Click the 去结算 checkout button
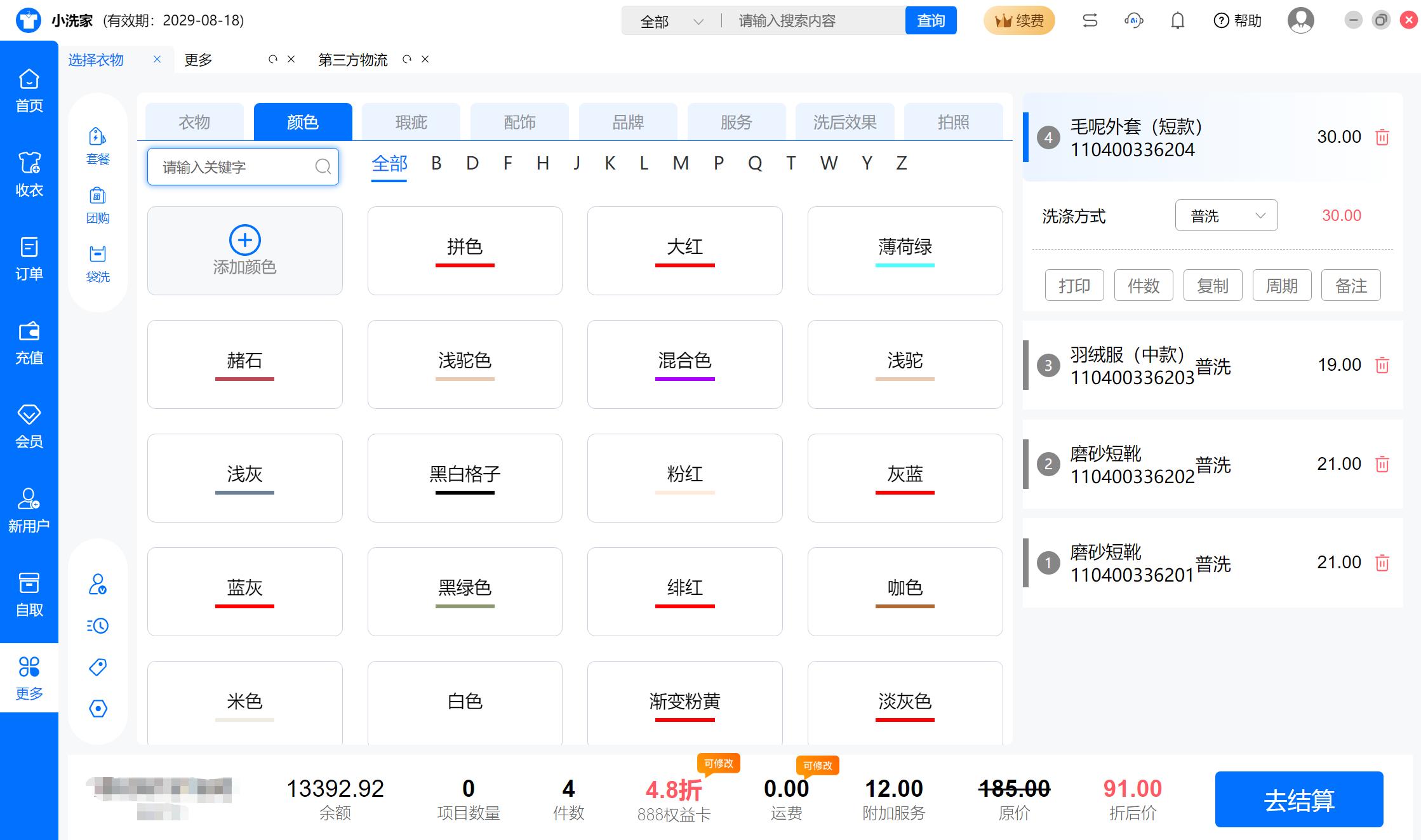Viewport: 1421px width, 840px height. pyautogui.click(x=1298, y=799)
